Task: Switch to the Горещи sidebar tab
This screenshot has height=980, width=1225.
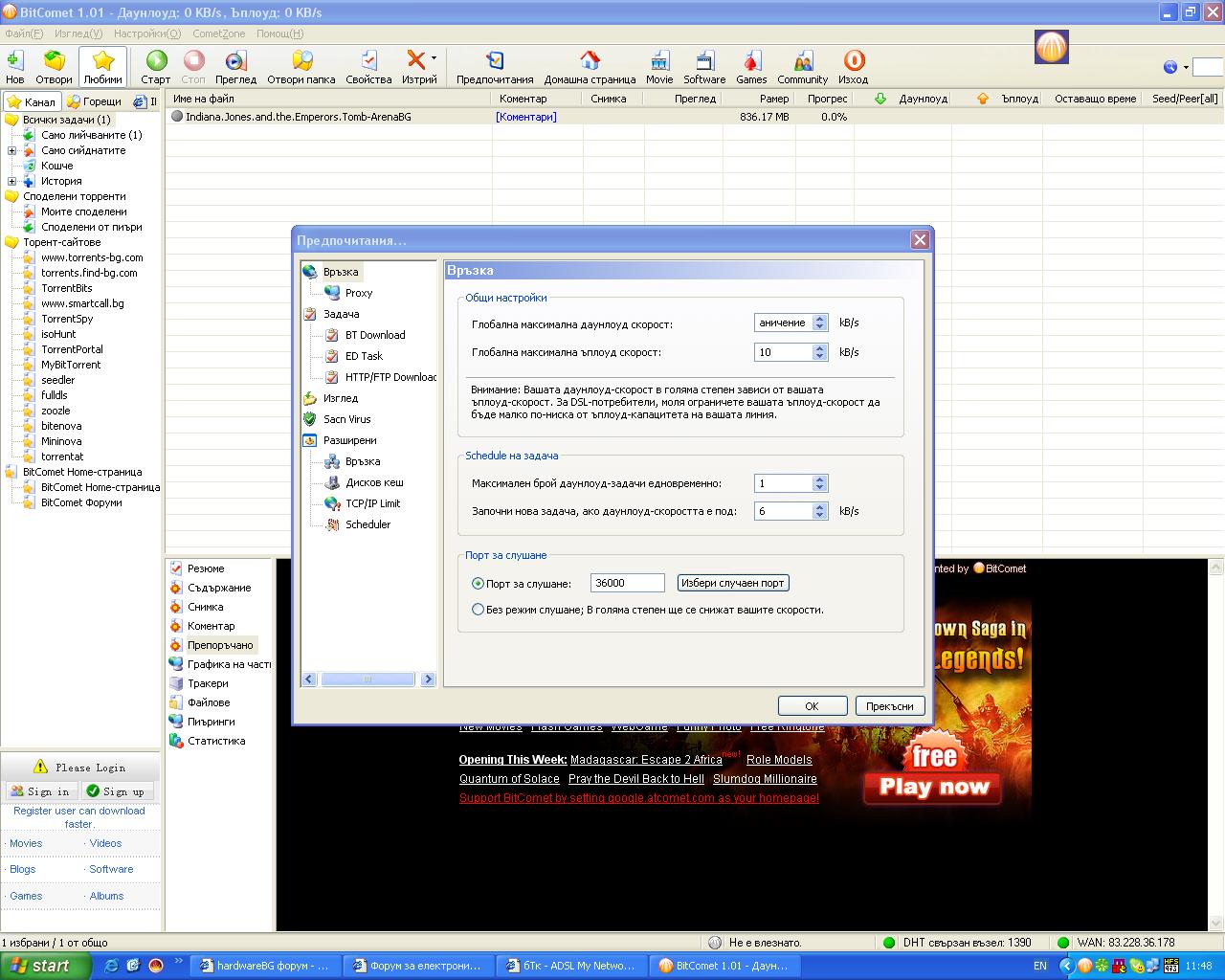Action: pyautogui.click(x=94, y=101)
